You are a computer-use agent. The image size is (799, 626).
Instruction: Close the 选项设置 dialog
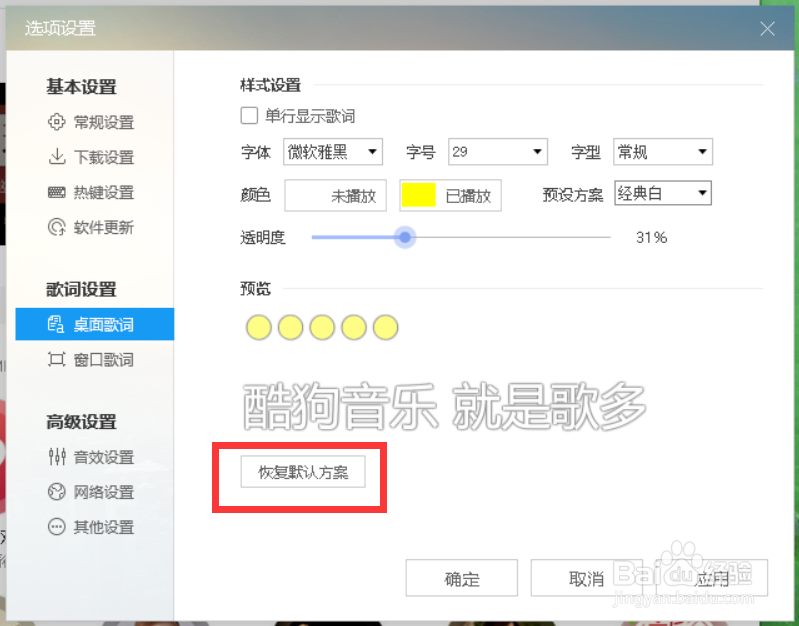(x=767, y=29)
